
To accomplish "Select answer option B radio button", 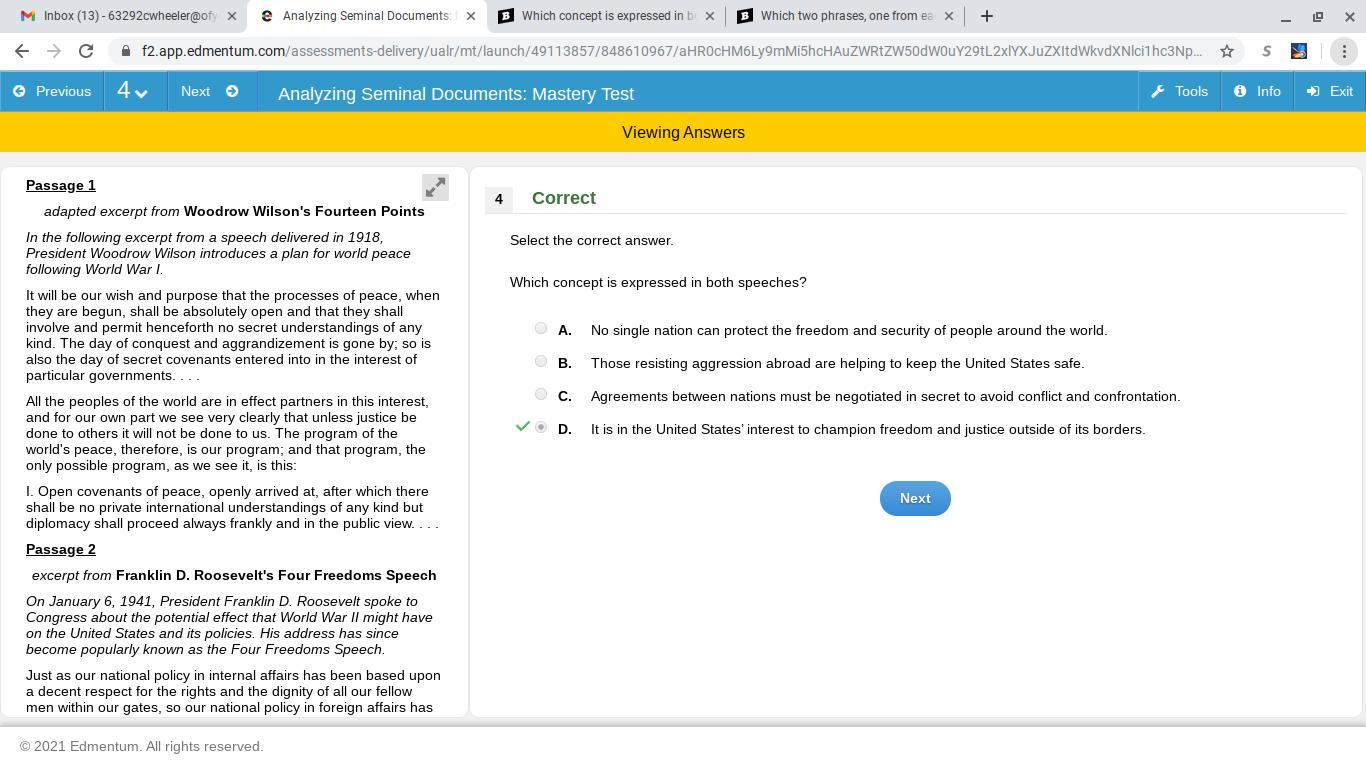I will click(541, 361).
